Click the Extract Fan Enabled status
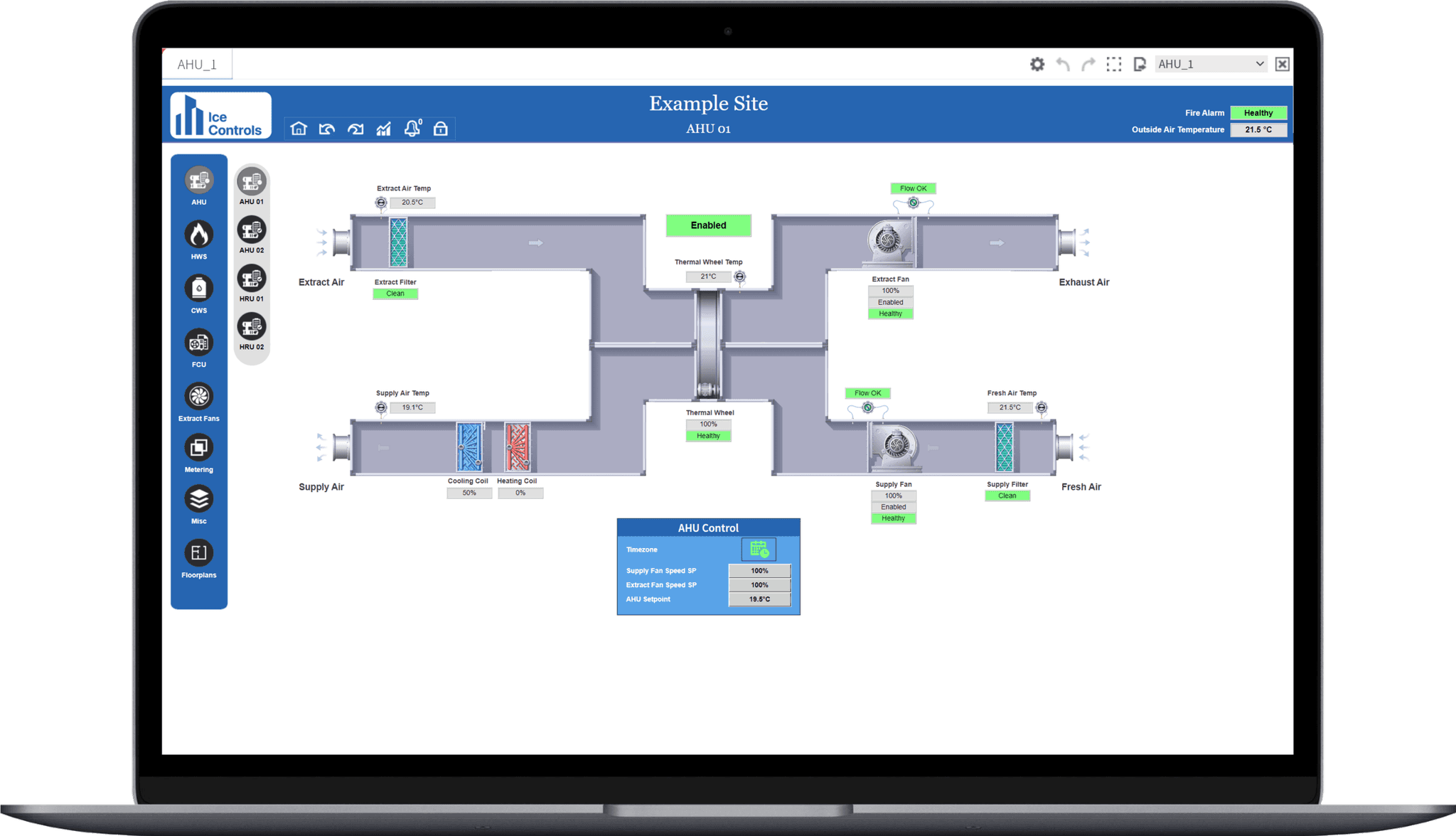 890,302
